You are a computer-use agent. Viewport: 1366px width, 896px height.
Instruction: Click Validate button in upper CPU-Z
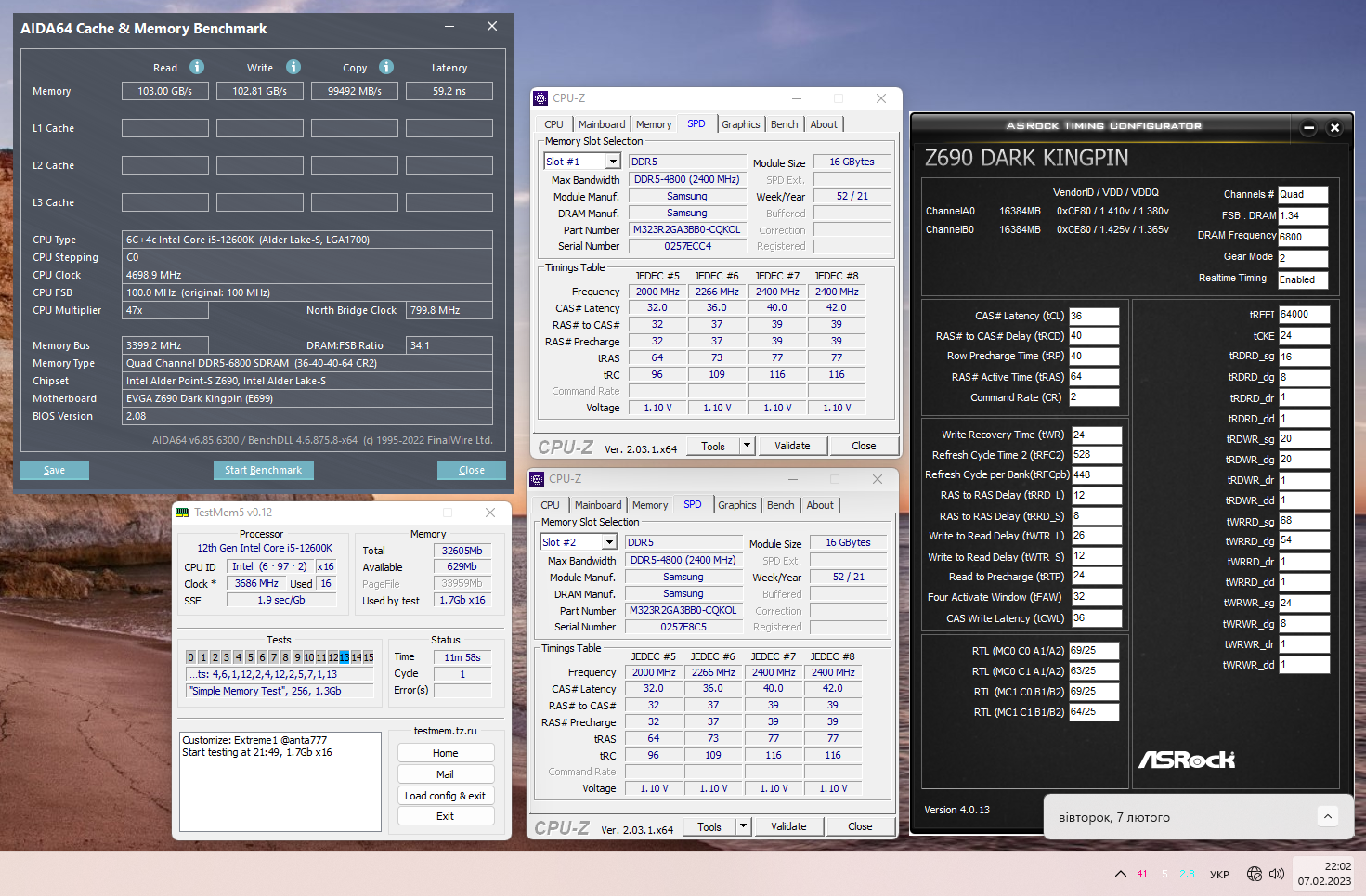[x=792, y=446]
